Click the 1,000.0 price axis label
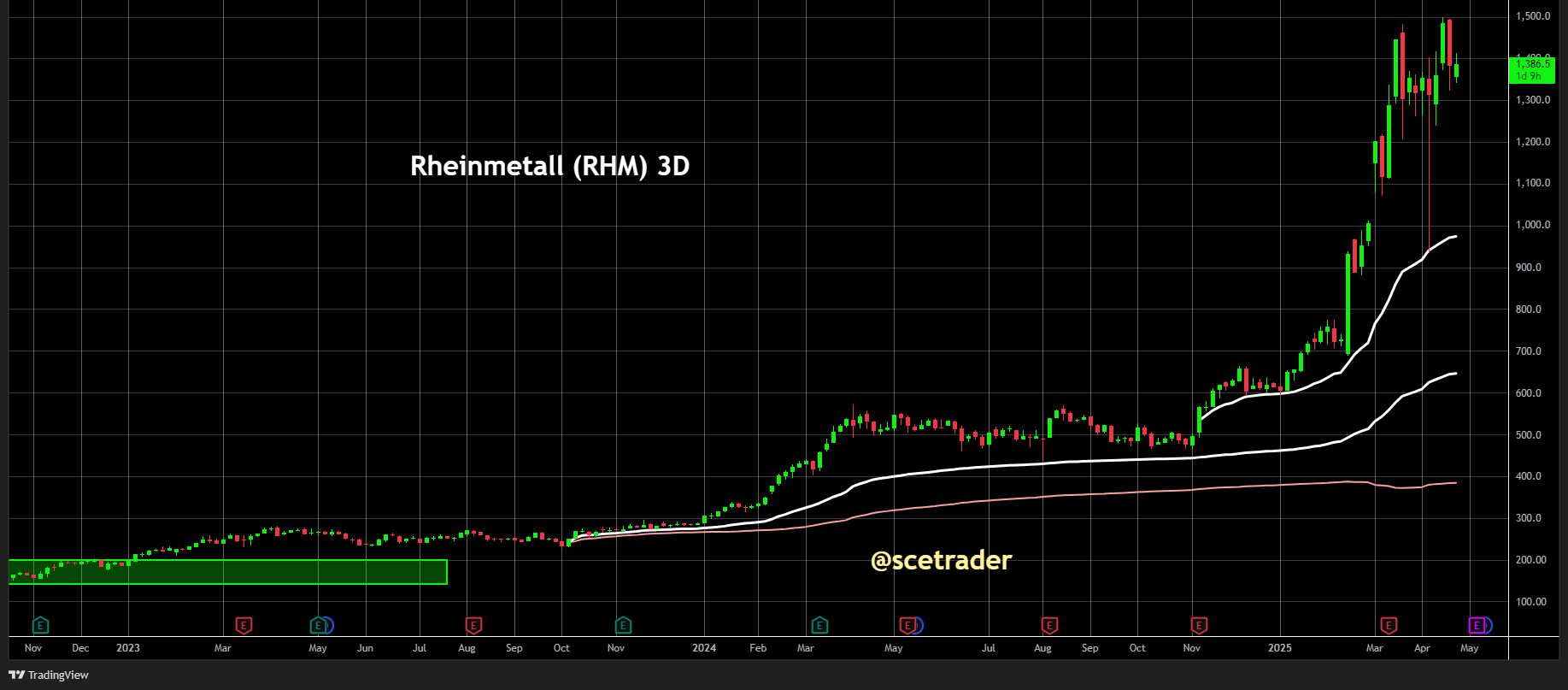This screenshot has height=690, width=1568. [x=1533, y=225]
